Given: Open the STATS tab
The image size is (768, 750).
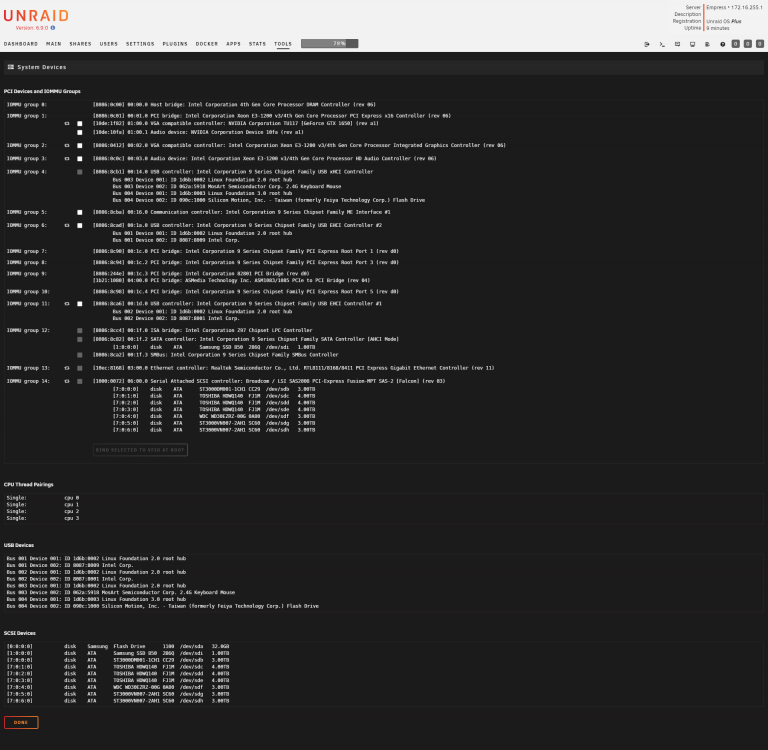Looking at the screenshot, I should pos(257,44).
